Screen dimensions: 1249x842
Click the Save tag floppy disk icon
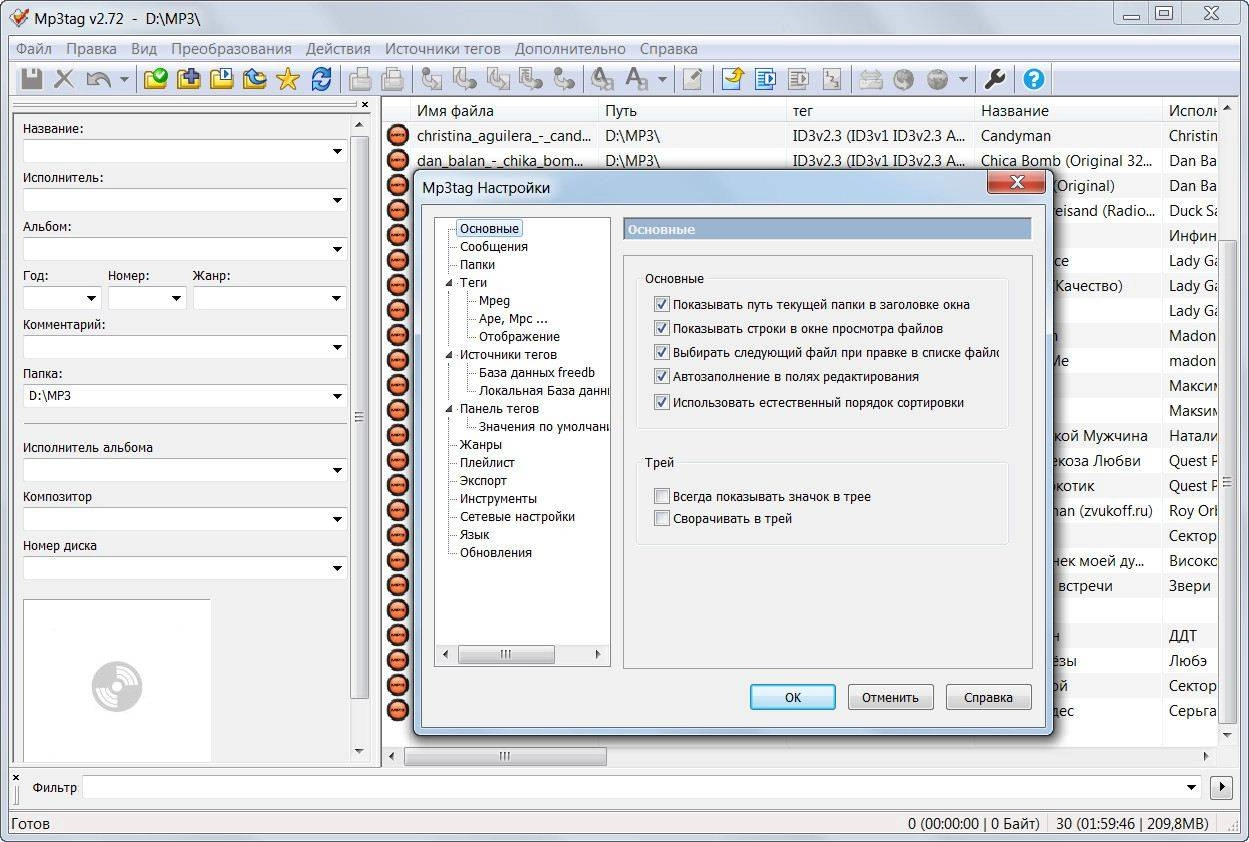tap(32, 79)
